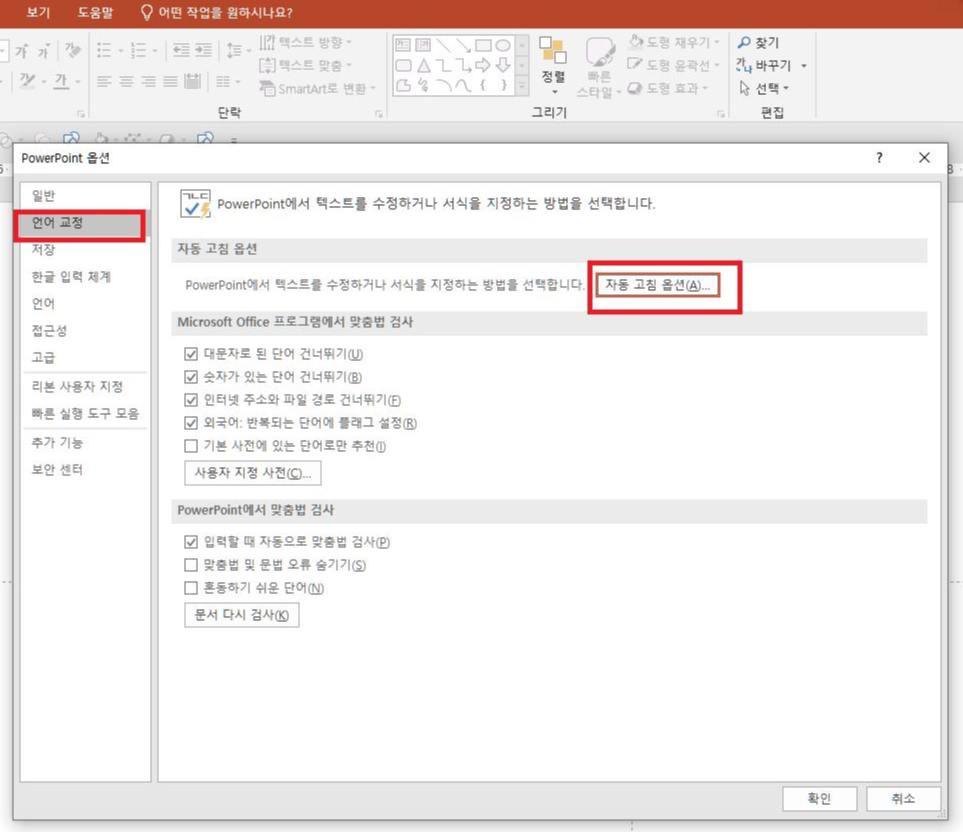Screen dimensions: 963x832
Task: Open the help question mark in options dialog
Action: pyautogui.click(x=879, y=158)
